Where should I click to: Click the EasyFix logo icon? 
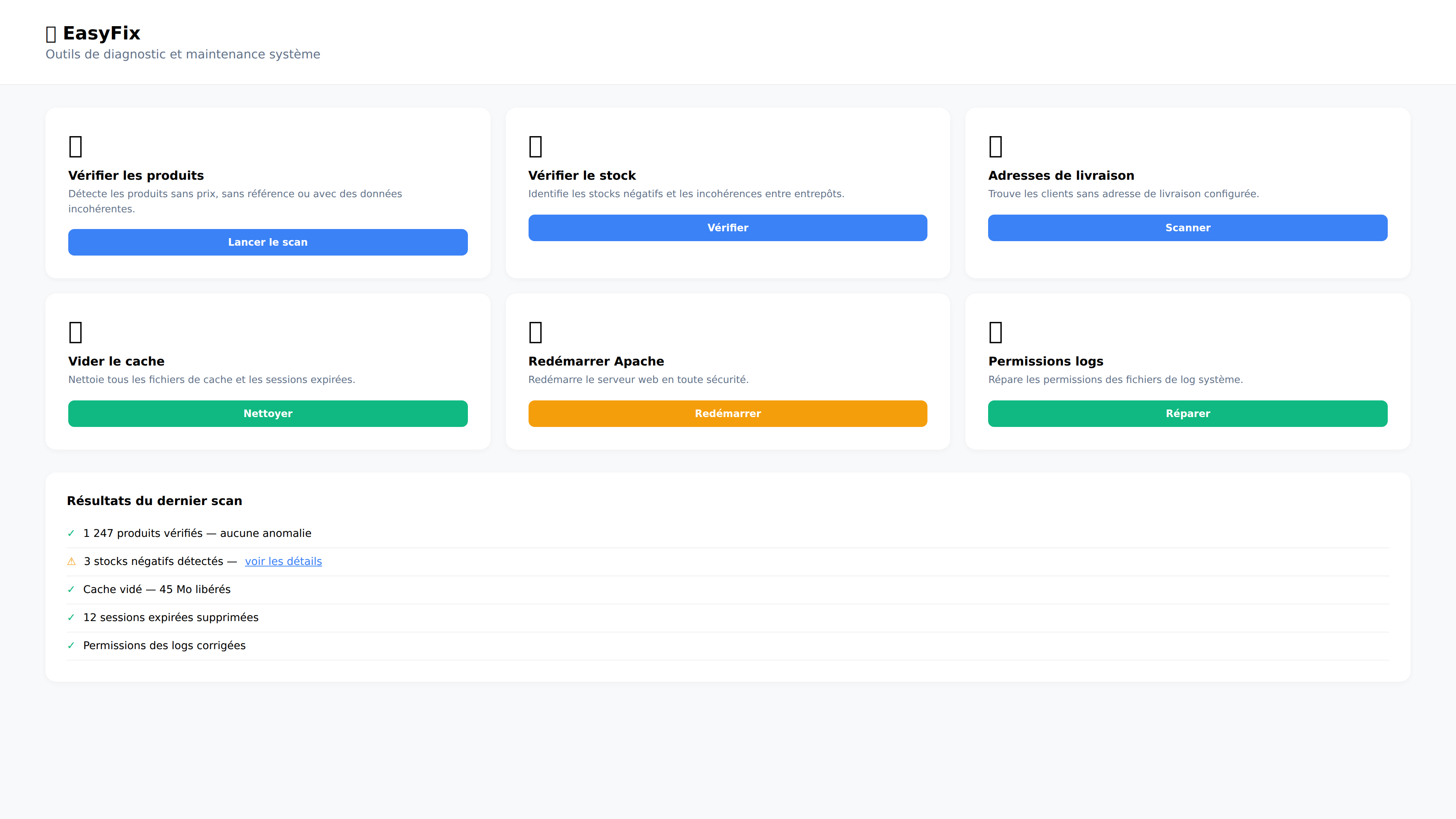[51, 34]
